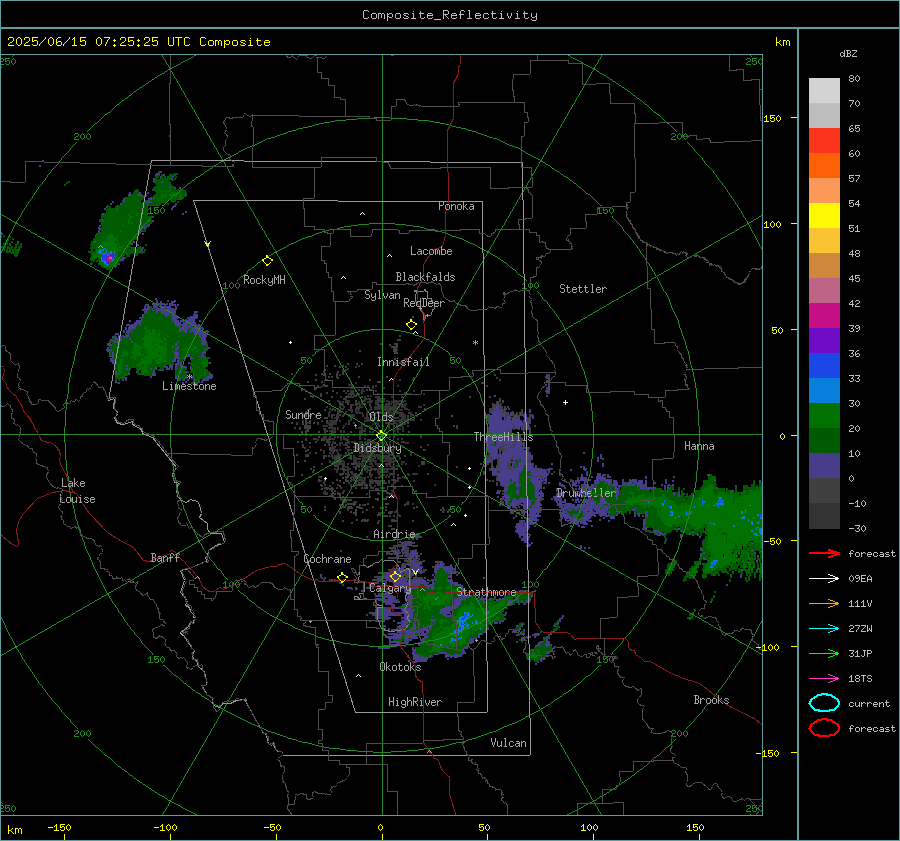Select the 33 dBZ blue swatch
This screenshot has height=841, width=900.
click(824, 365)
